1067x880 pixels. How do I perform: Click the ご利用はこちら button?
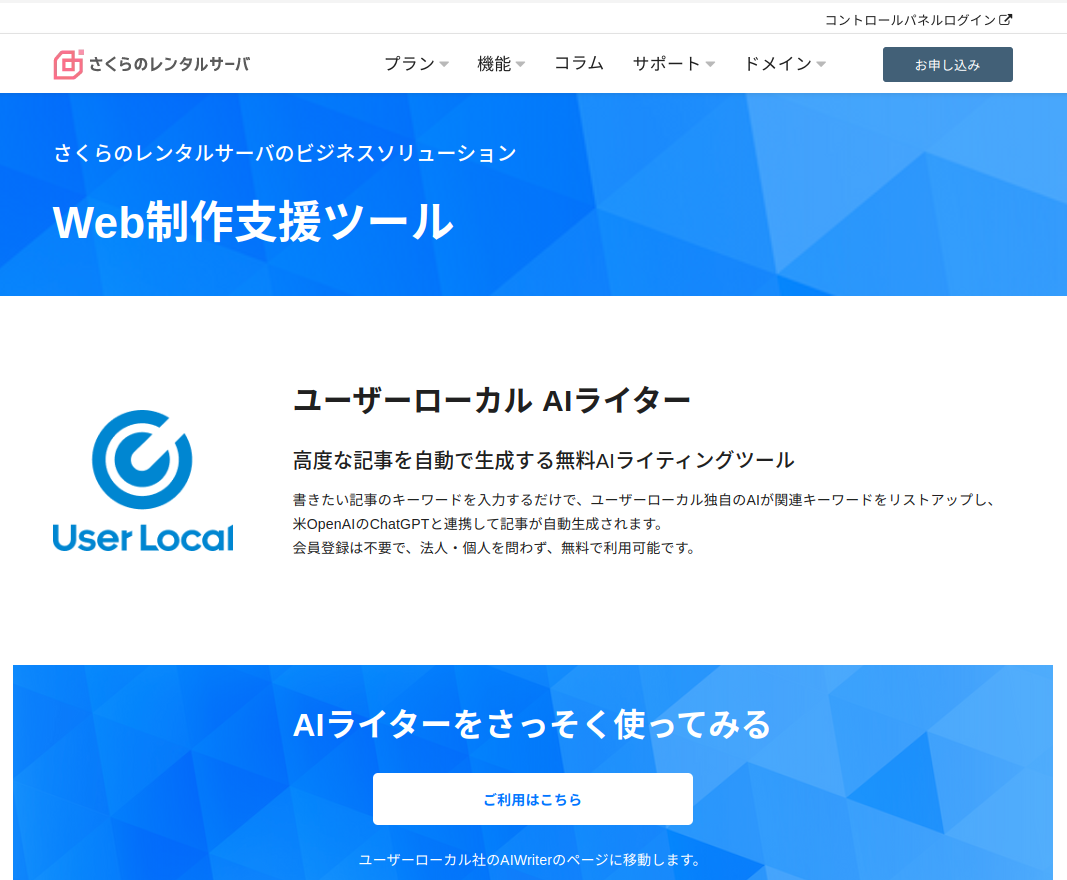point(533,799)
